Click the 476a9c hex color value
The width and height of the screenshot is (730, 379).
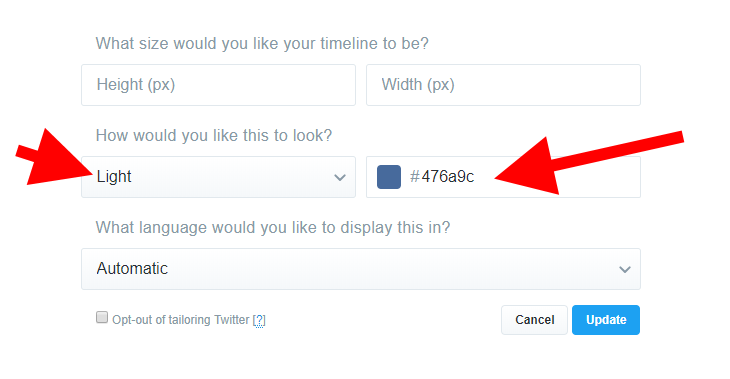[x=447, y=176]
